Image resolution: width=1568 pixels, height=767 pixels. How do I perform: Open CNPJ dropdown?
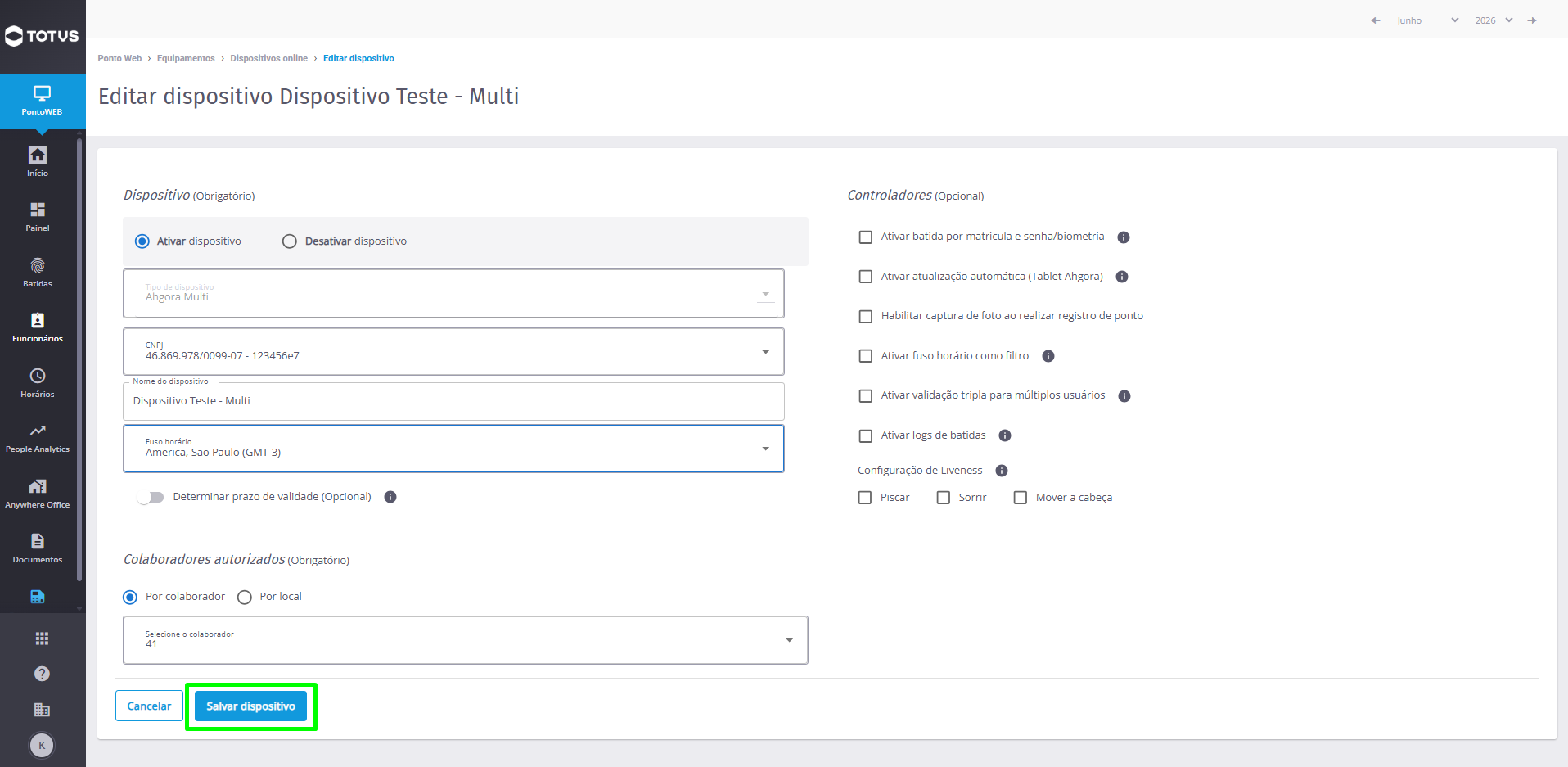coord(453,352)
